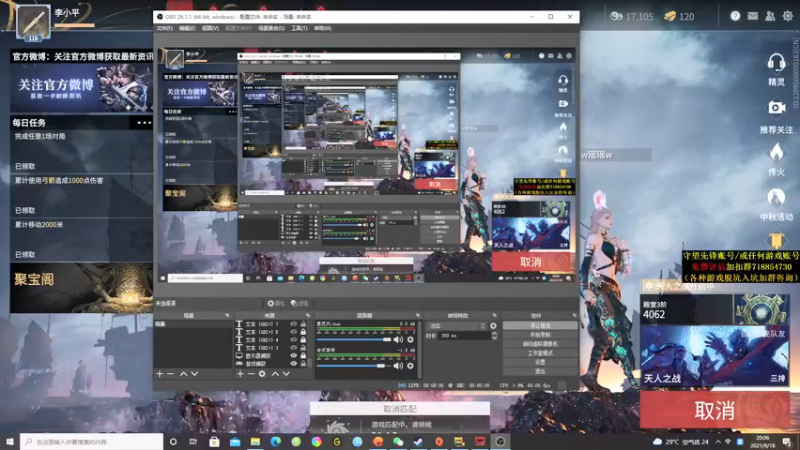The image size is (800, 450).
Task: Open the 视图(V) menu in OBS
Action: point(210,29)
